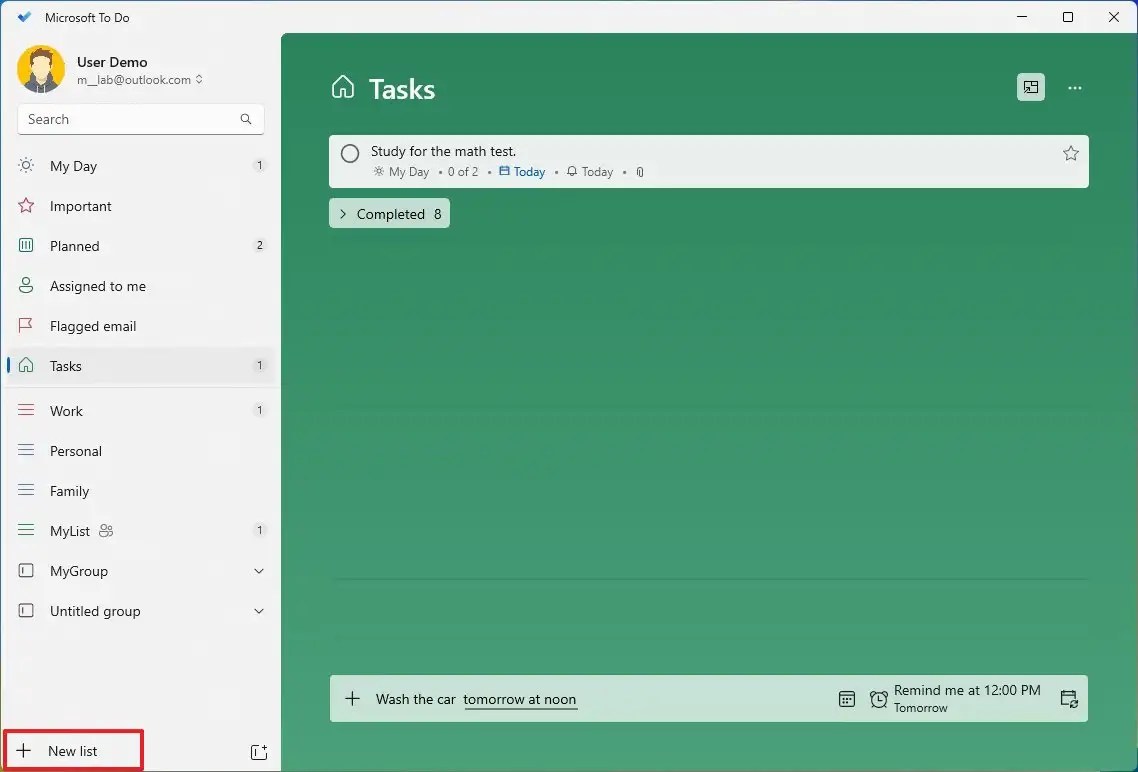Expand the Completed tasks section

click(x=389, y=213)
